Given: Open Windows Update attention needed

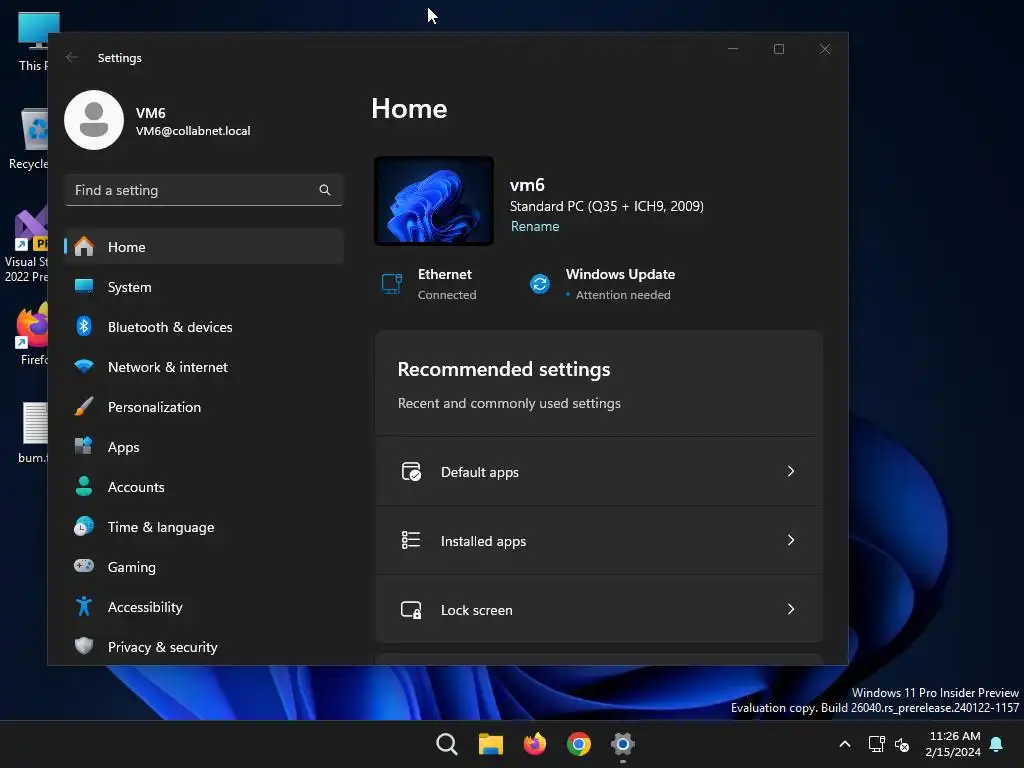Looking at the screenshot, I should point(601,284).
